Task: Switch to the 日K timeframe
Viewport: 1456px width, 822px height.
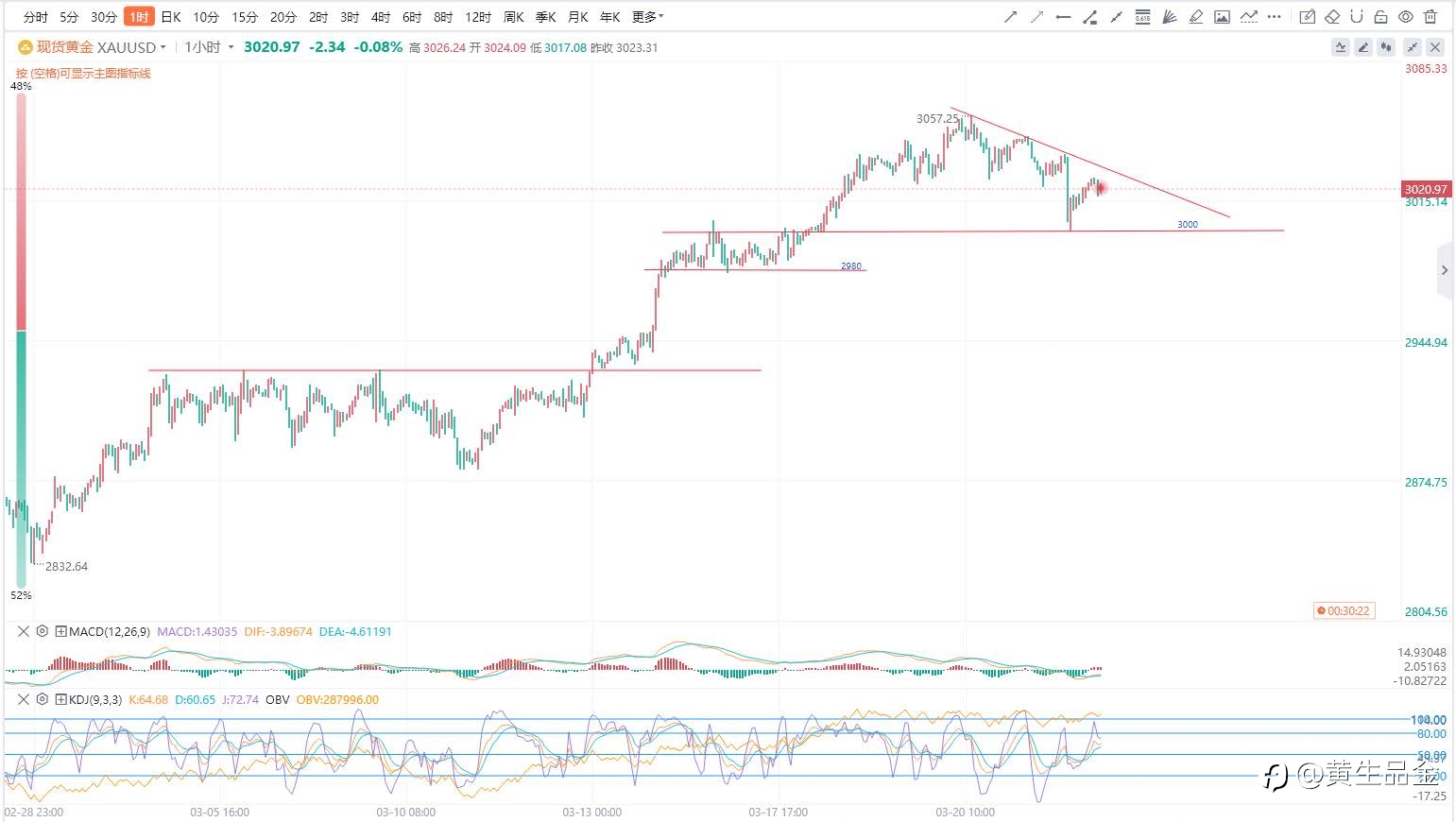Action: coord(171,17)
